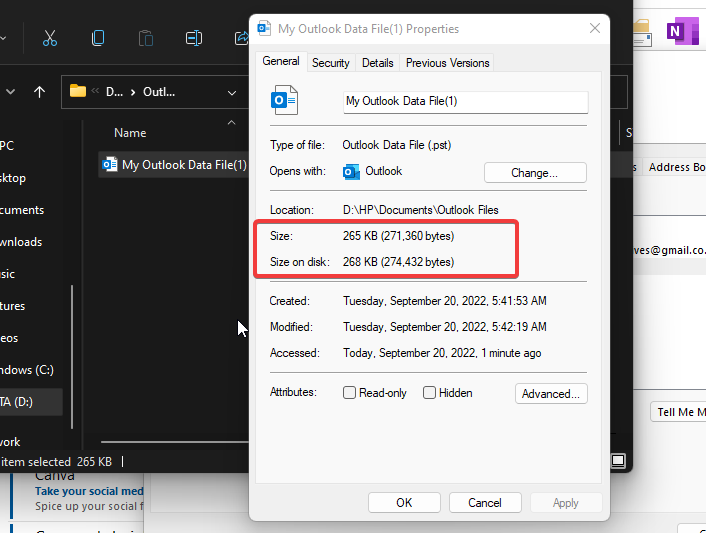Open the recent locations chevron beside Up arrow
This screenshot has height=533, width=706.
[x=10, y=92]
